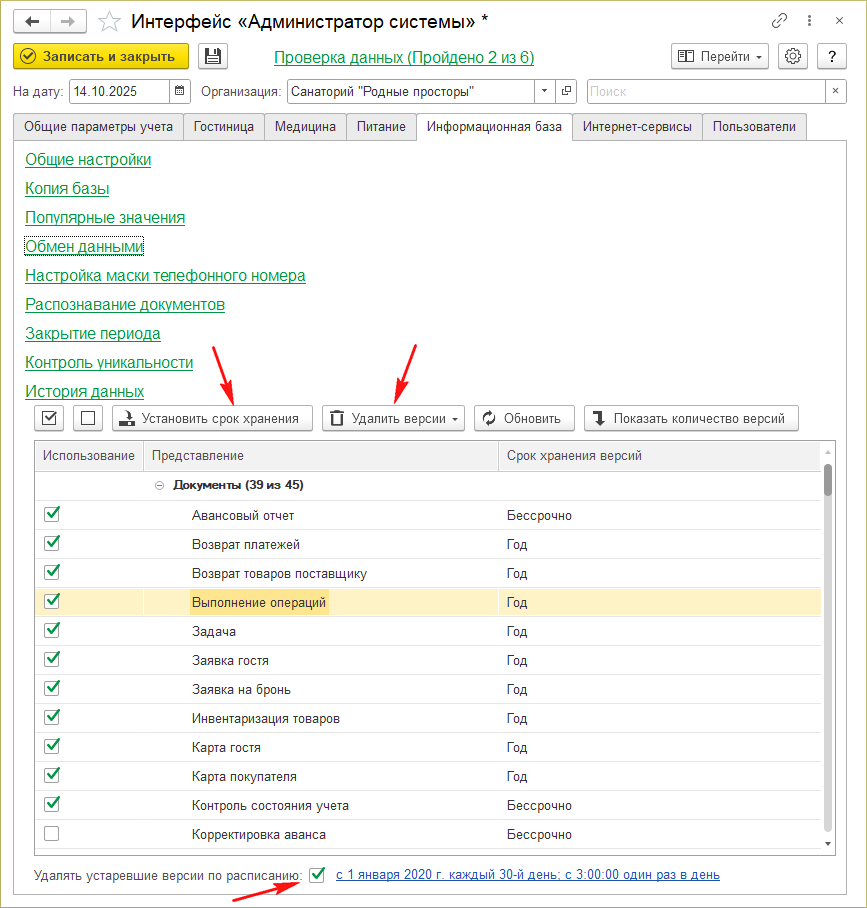Copy link to form via chain icon
Image resolution: width=867 pixels, height=908 pixels.
[779, 21]
